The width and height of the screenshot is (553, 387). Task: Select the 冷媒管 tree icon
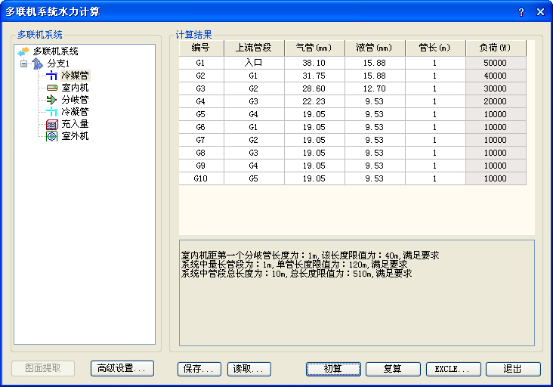click(x=51, y=75)
